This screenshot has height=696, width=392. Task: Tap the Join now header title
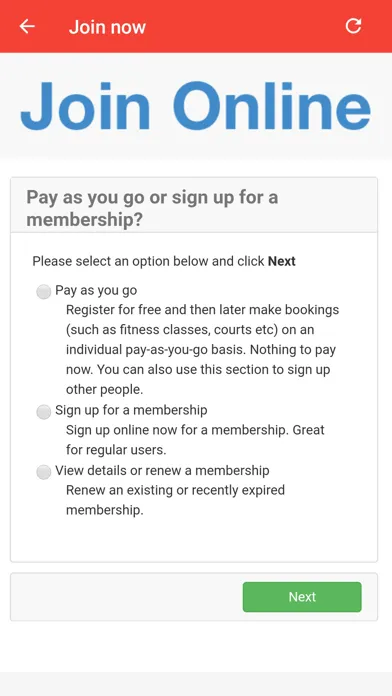click(x=107, y=27)
